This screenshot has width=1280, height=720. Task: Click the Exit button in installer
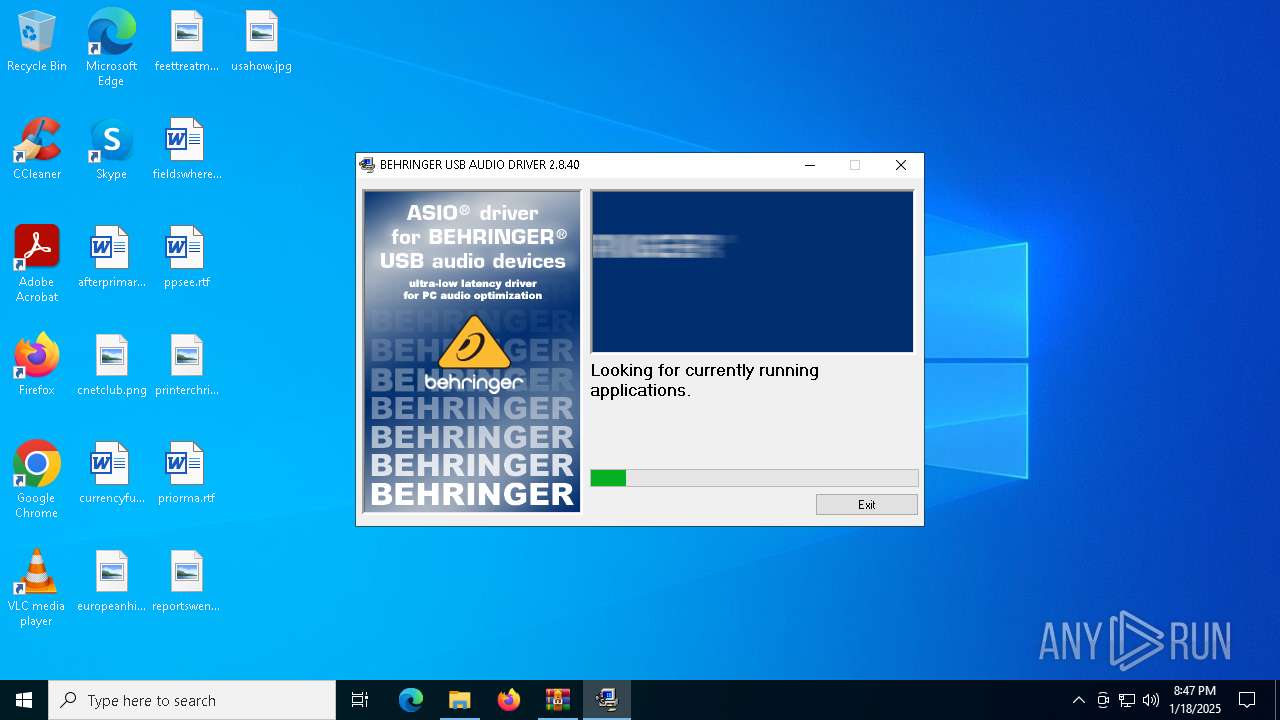point(866,505)
